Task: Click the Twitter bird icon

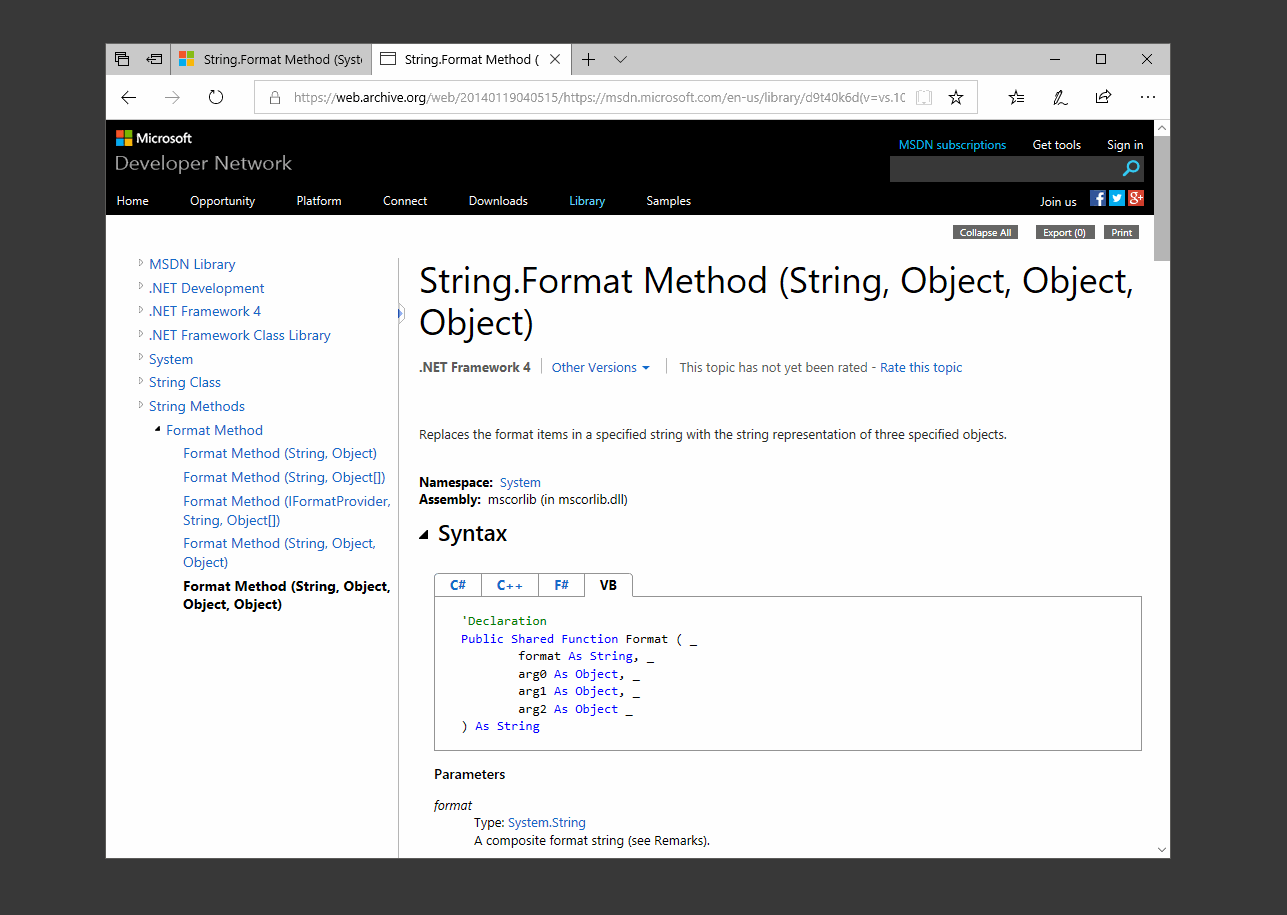Action: (x=1116, y=198)
